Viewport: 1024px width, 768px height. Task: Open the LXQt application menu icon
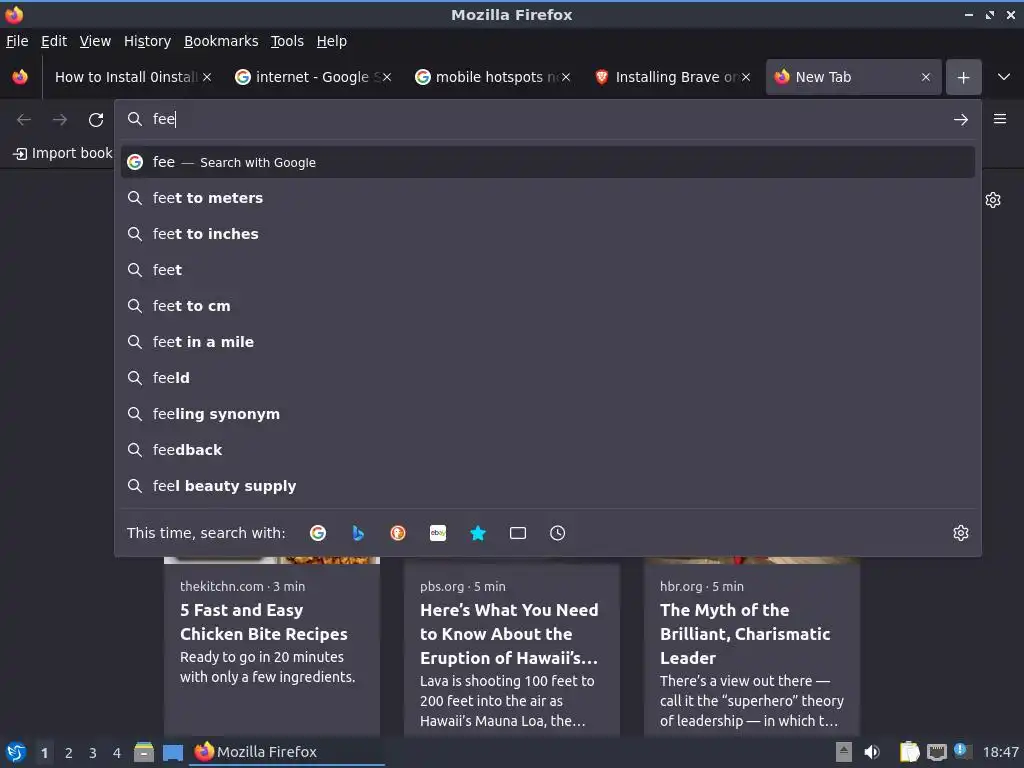(16, 752)
